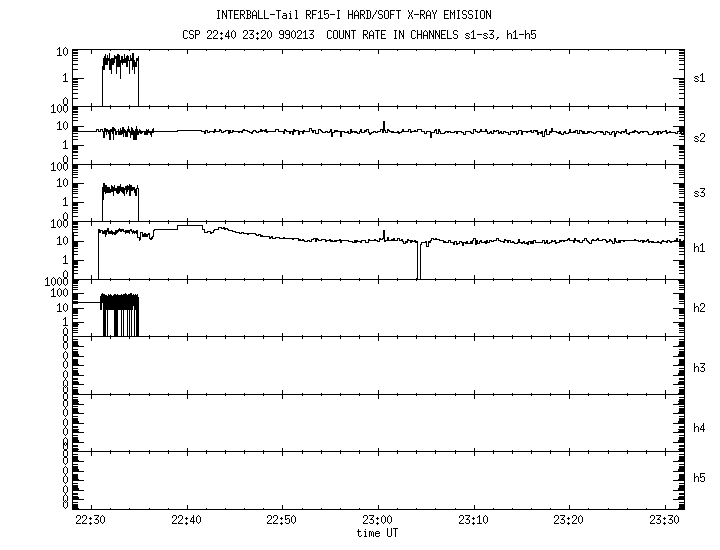Image resolution: width=720 pixels, height=550 pixels.
Task: Select the s2 channel label
Action: (x=700, y=137)
